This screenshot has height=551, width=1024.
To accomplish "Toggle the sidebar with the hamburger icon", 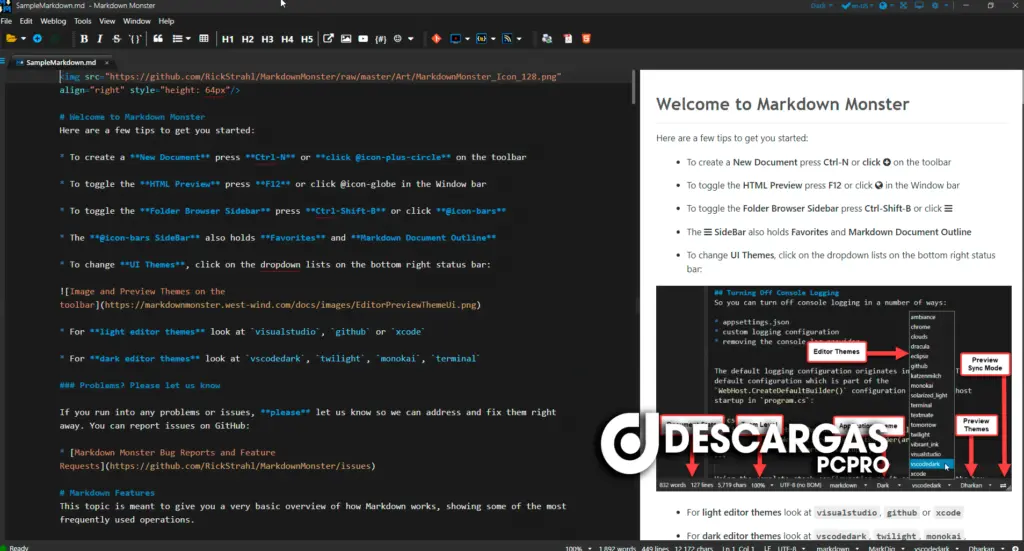I will pyautogui.click(x=3, y=61).
